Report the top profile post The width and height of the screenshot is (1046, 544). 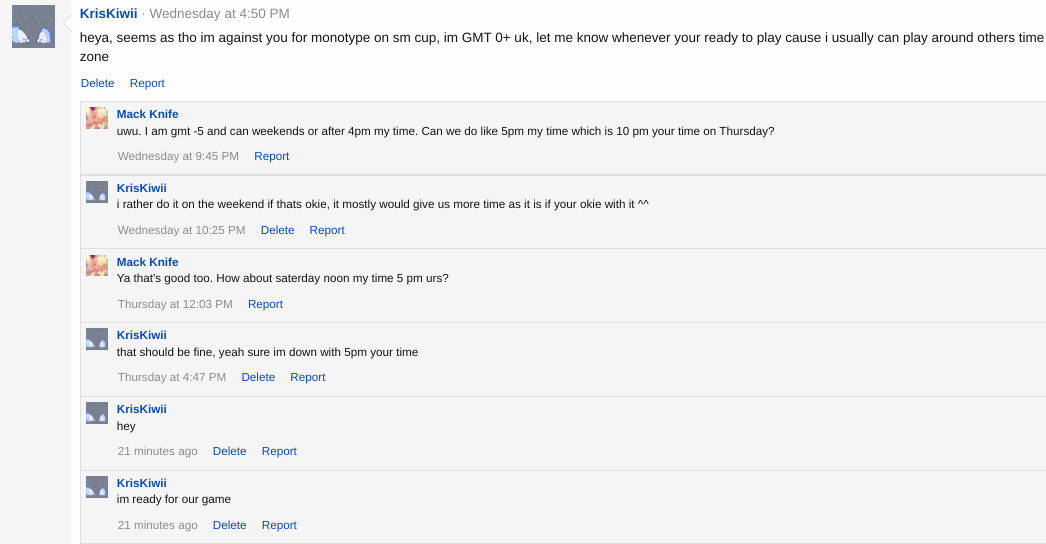147,83
